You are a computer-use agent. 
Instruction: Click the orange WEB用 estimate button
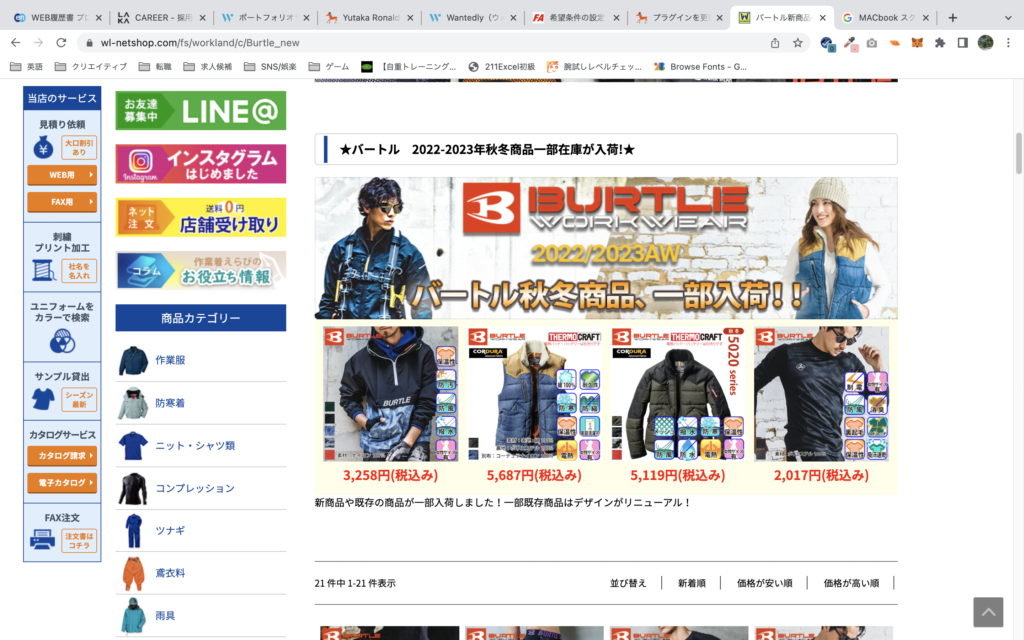(62, 175)
